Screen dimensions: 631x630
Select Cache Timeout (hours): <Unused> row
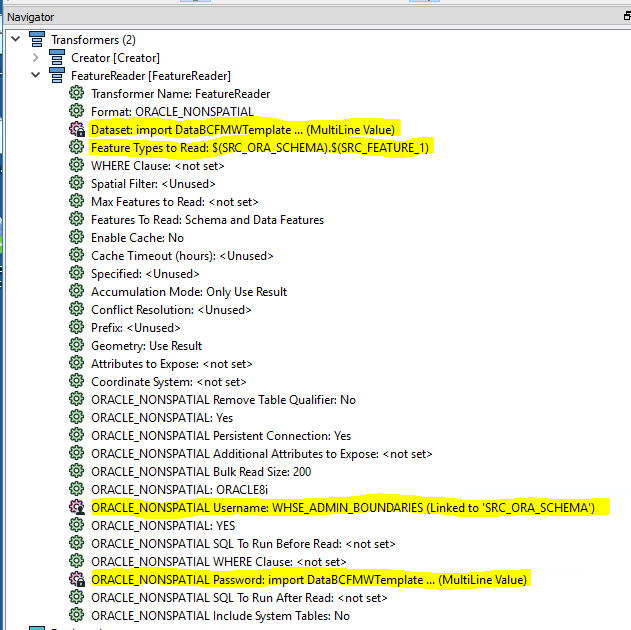point(182,255)
